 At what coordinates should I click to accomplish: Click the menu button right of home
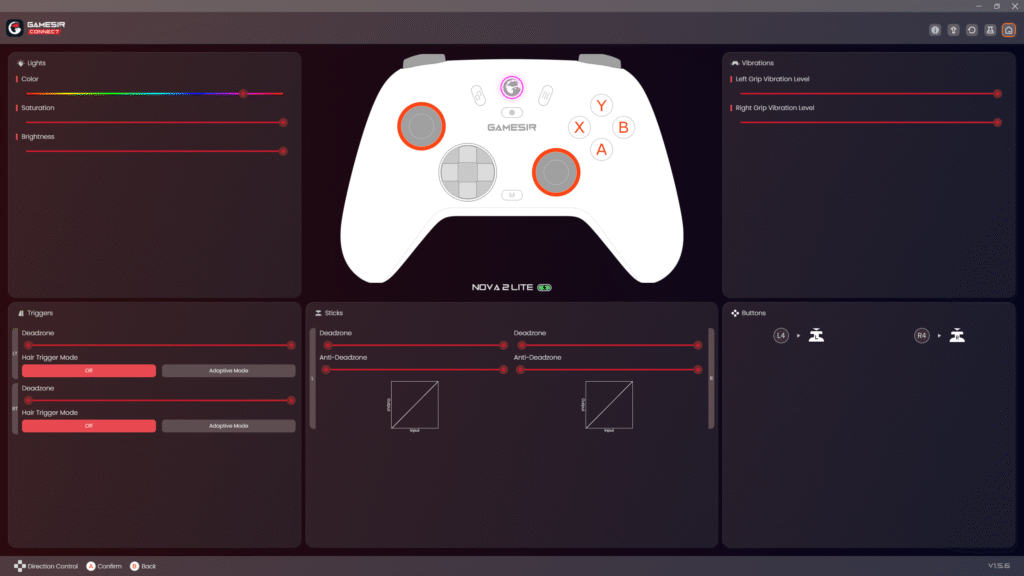545,95
